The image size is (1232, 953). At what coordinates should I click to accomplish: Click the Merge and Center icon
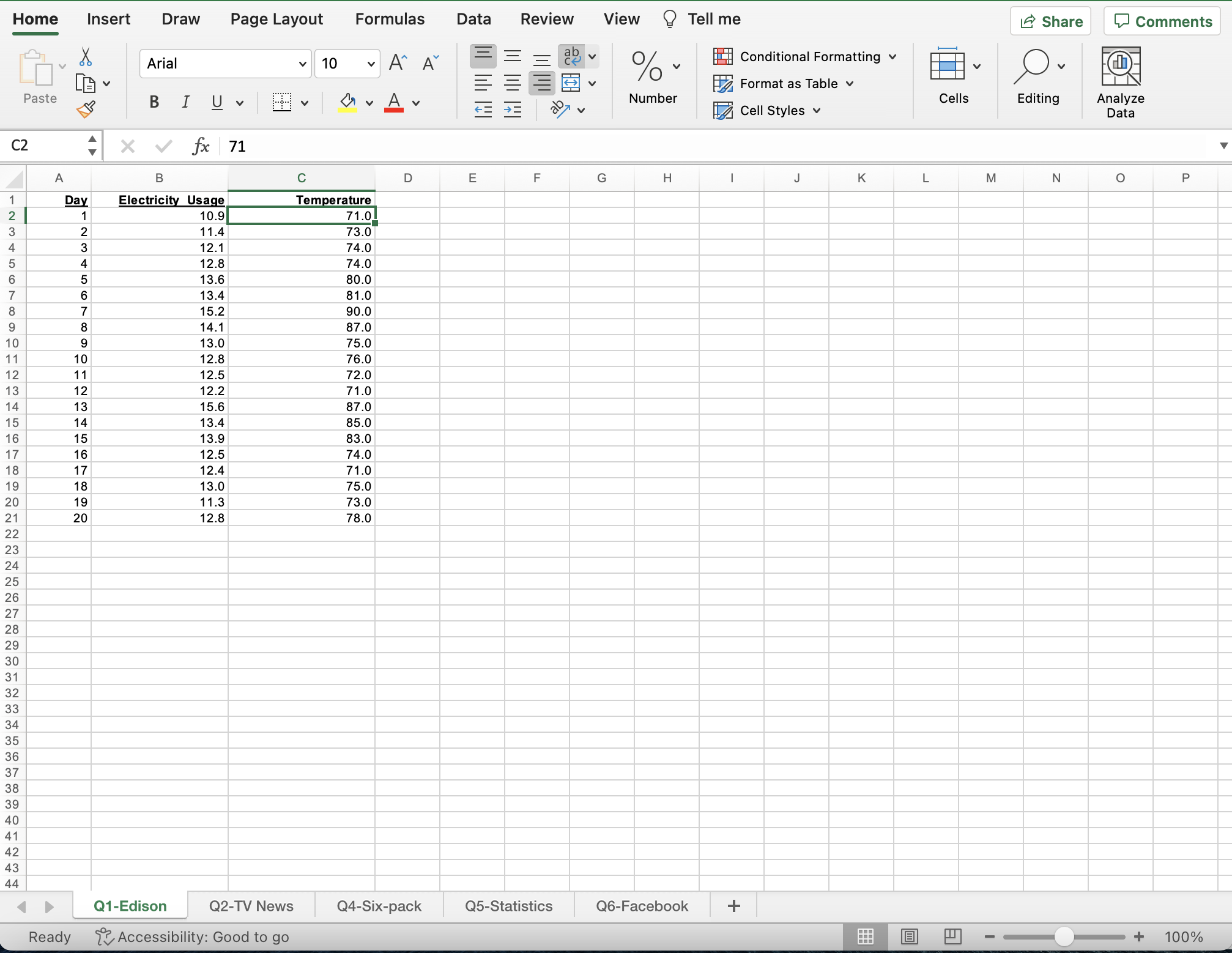(571, 83)
